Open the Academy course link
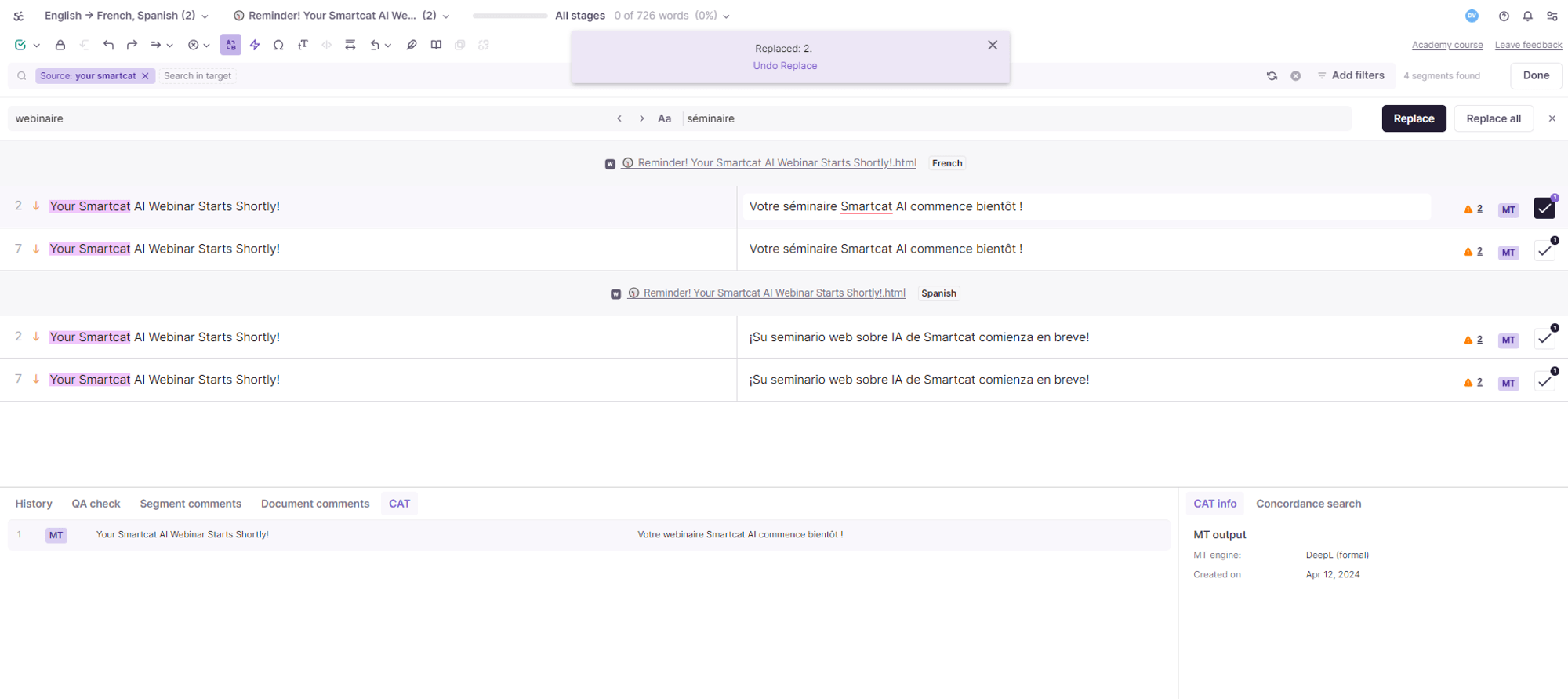 click(x=1447, y=45)
